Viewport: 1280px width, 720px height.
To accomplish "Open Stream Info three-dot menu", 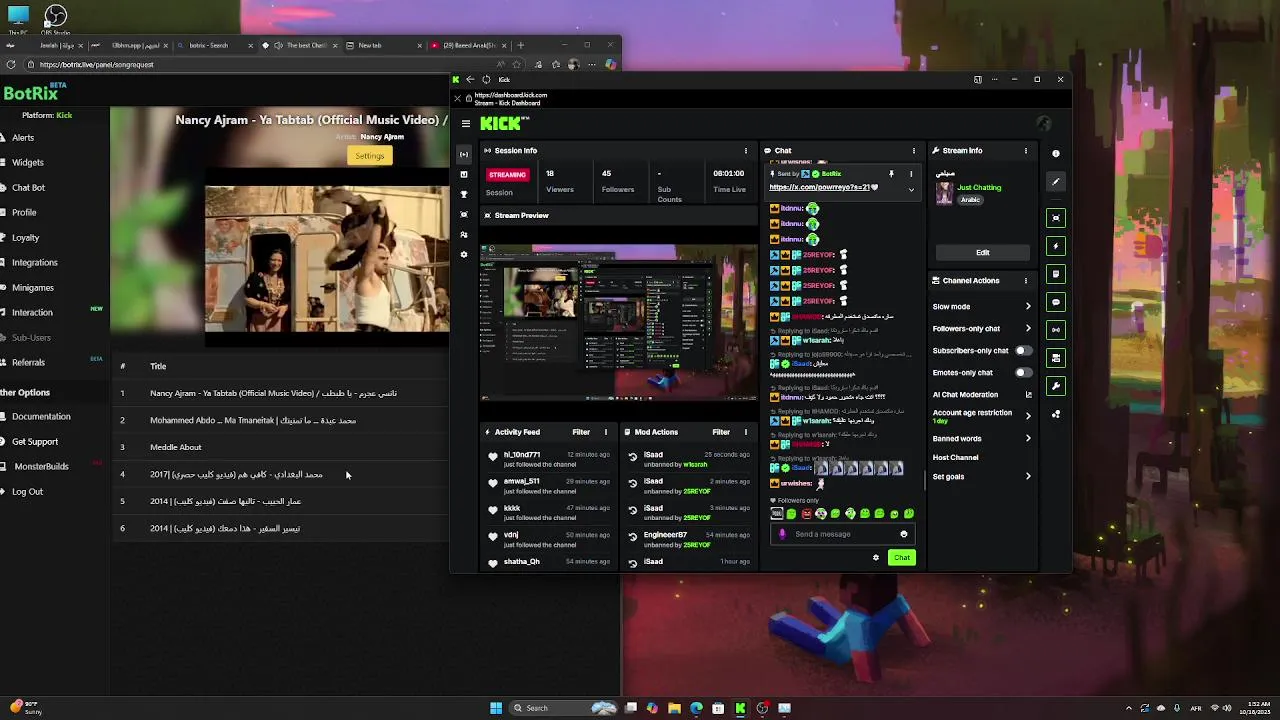I will coord(1025,151).
